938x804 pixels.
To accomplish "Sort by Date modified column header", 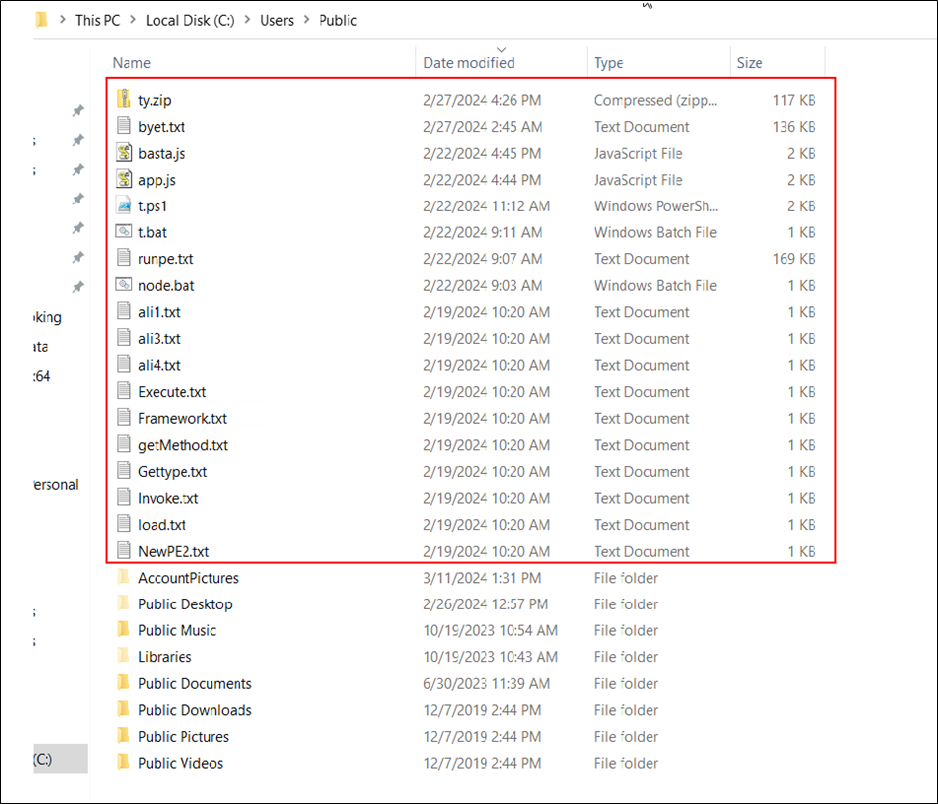I will point(469,63).
